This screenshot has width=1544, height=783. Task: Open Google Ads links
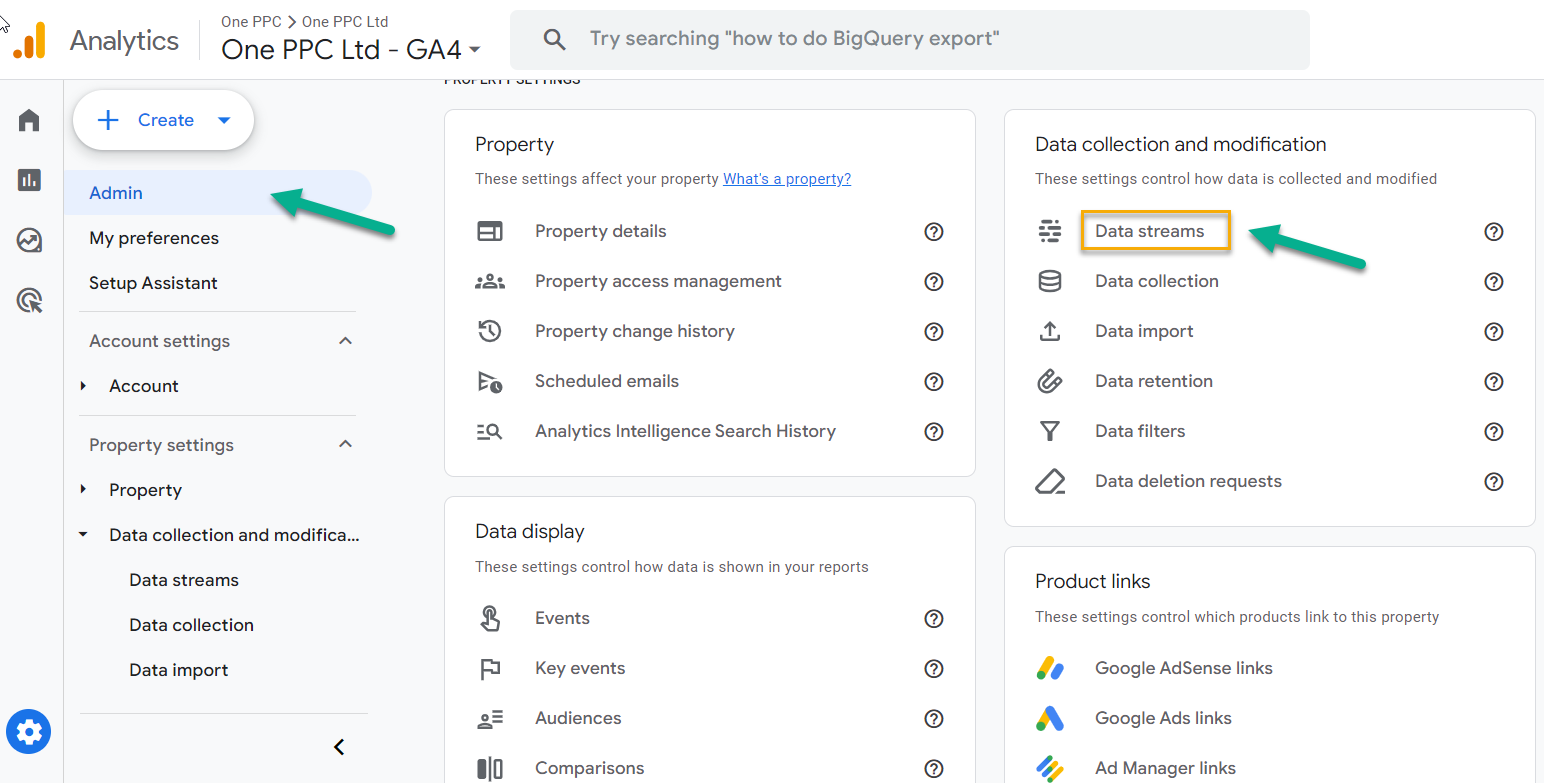click(x=1163, y=718)
